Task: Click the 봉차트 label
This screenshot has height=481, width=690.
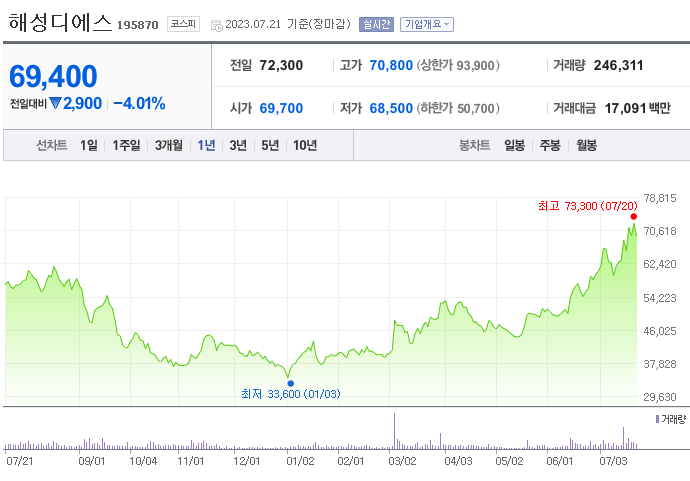Action: (474, 145)
